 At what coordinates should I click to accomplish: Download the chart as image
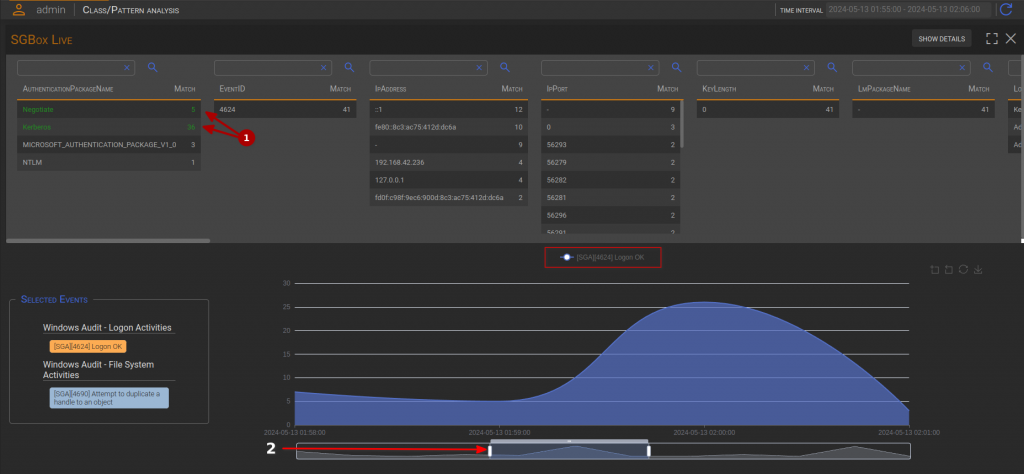click(x=978, y=270)
